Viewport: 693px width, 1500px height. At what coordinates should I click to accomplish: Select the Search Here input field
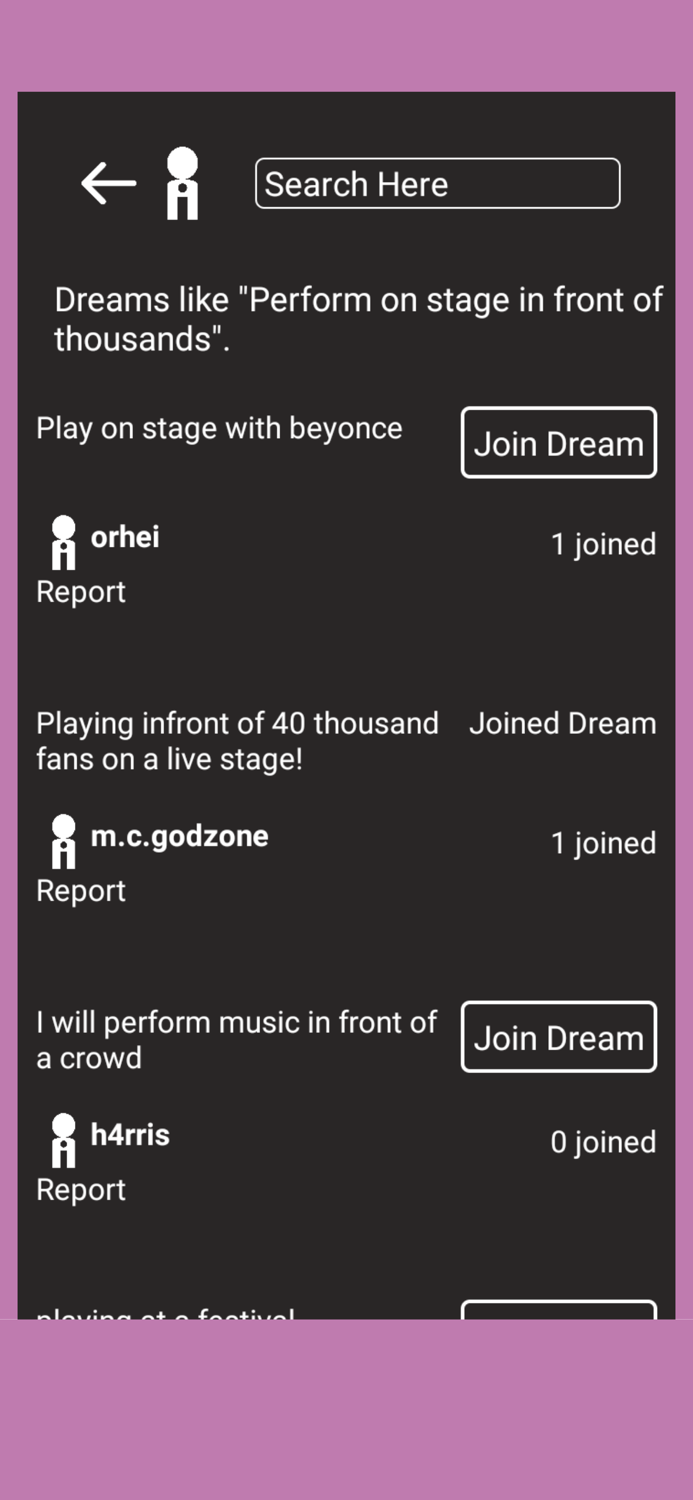[x=437, y=183]
